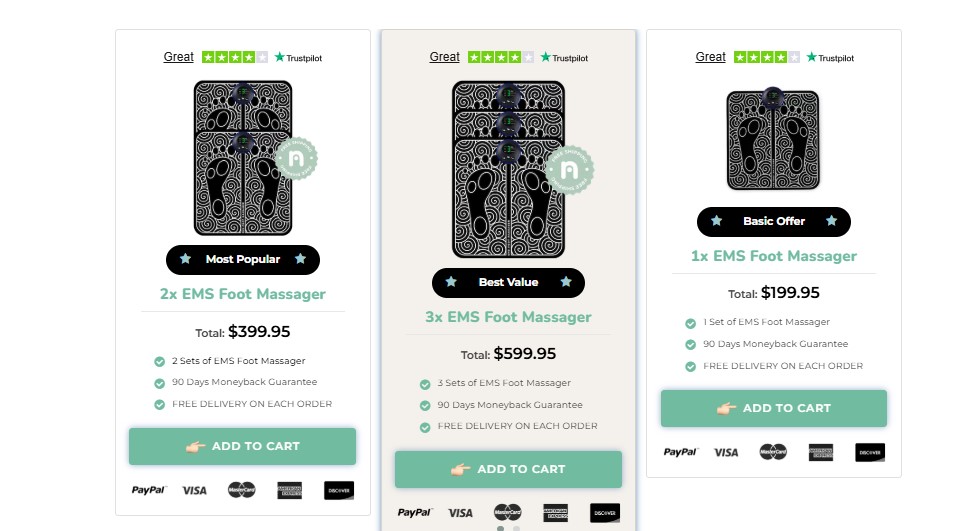Add 1x EMS Foot Massager to cart
The width and height of the screenshot is (976, 531).
coord(774,408)
